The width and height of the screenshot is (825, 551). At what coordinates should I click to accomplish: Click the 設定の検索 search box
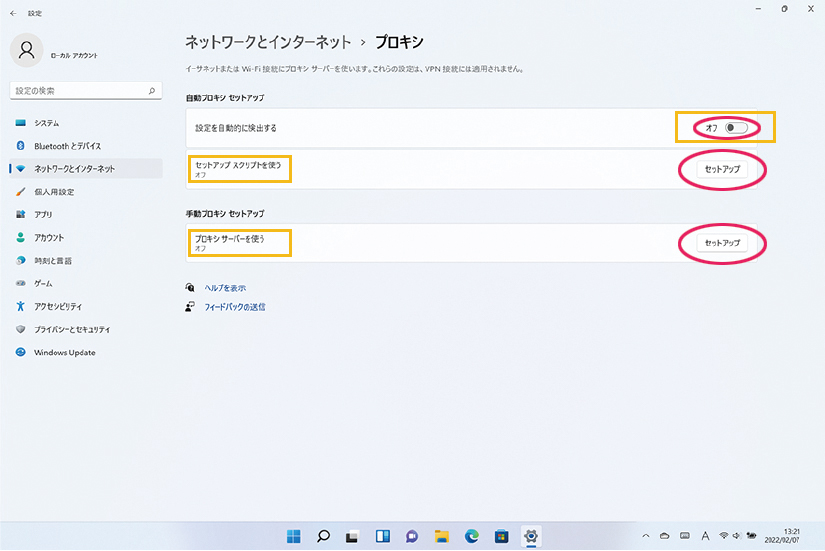pos(85,90)
